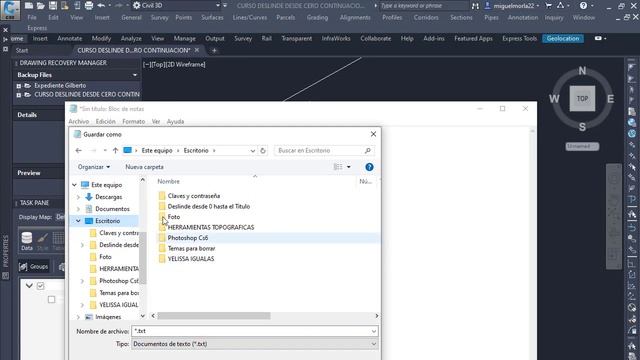Click the up one level arrow in save dialog

(116, 151)
